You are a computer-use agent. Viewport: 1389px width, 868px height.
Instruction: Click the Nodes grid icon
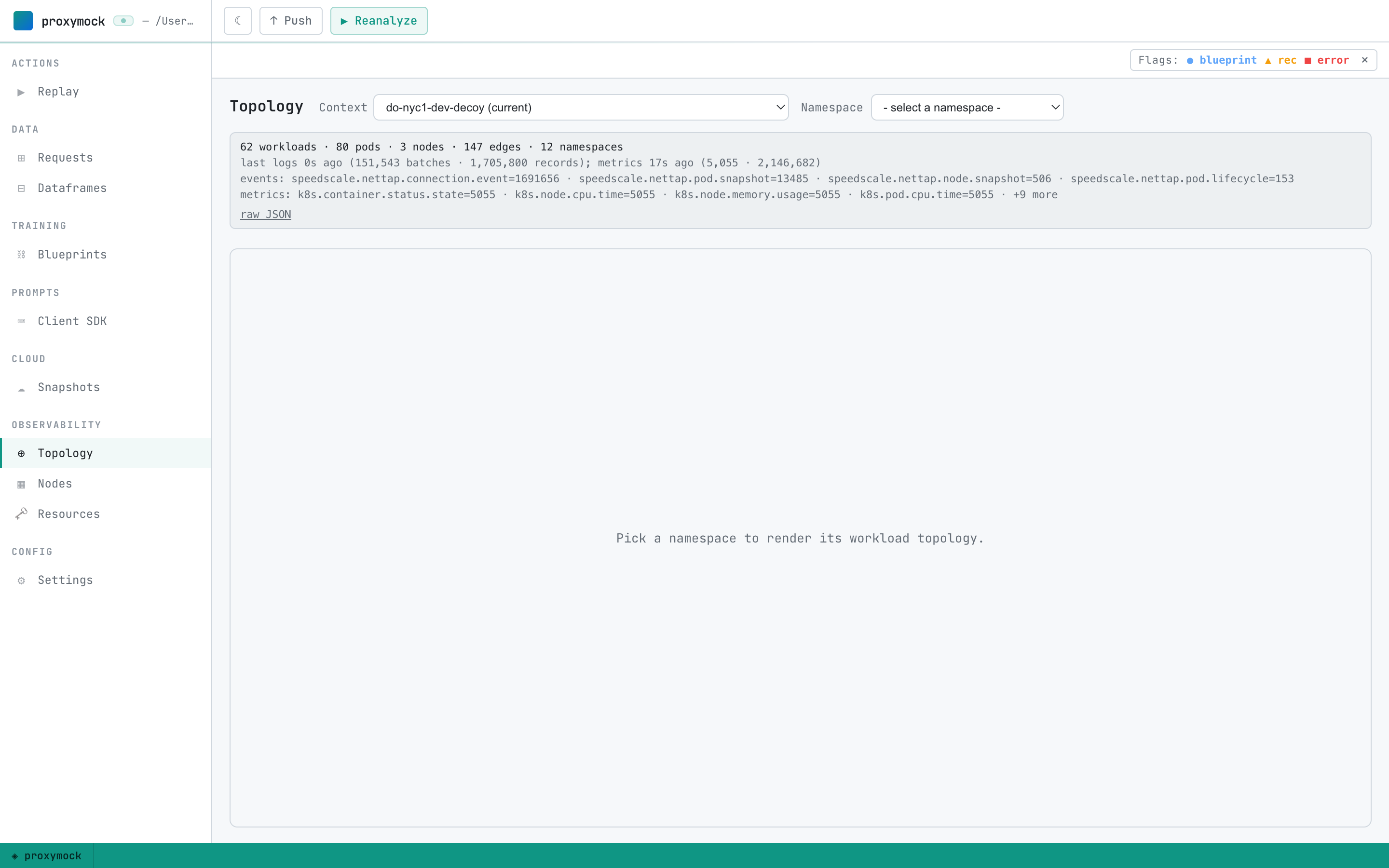click(x=21, y=484)
